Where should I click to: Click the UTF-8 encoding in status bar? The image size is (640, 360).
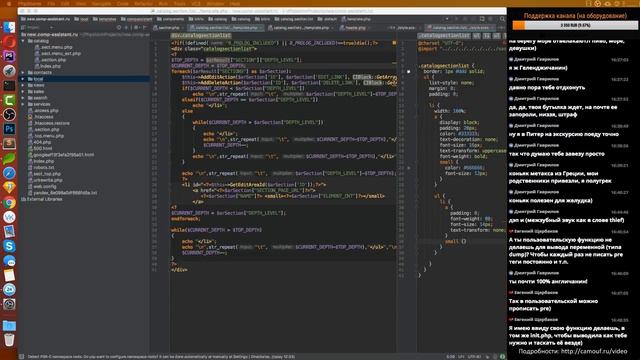click(x=474, y=357)
